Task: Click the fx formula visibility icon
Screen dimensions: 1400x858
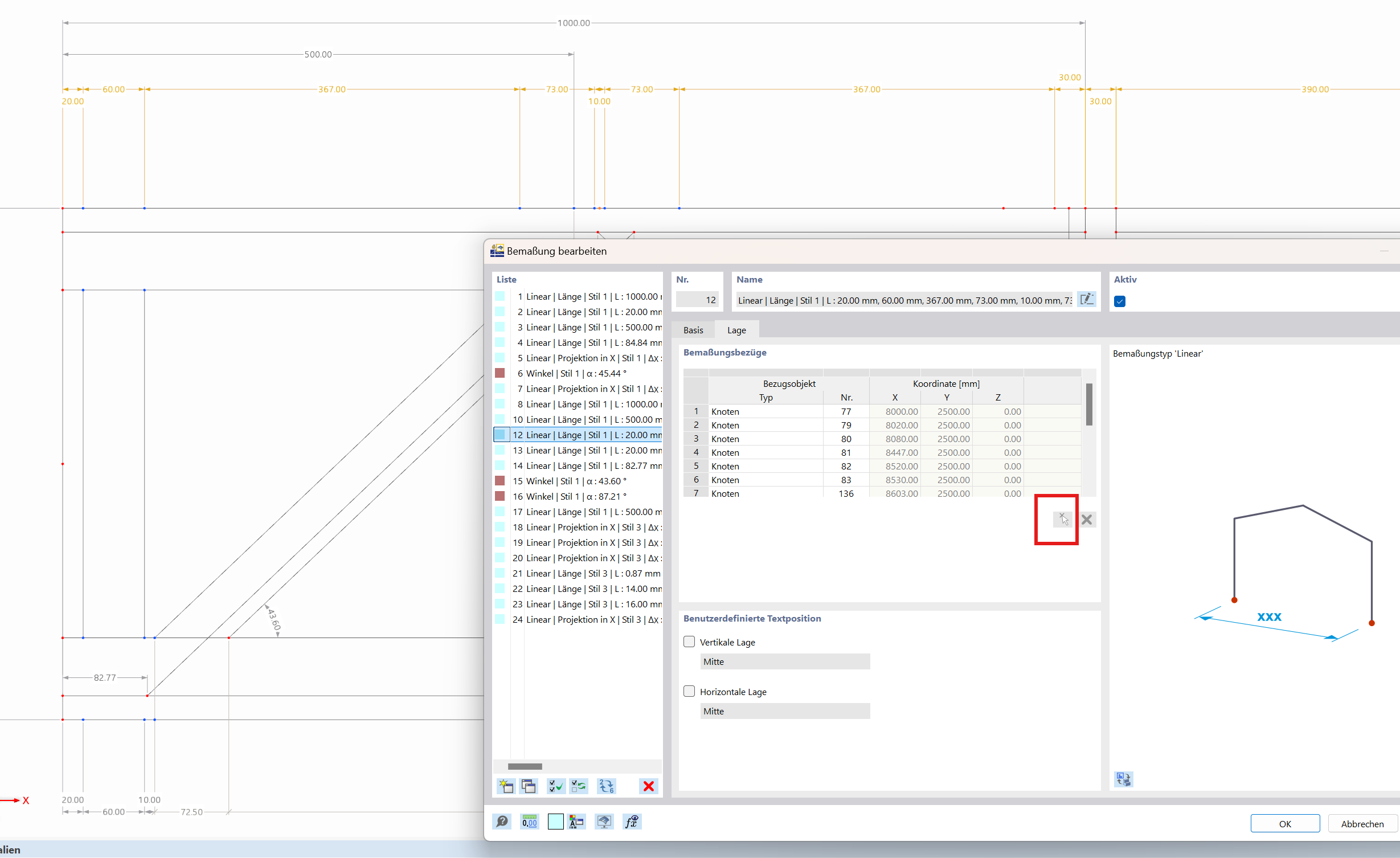Action: 631,822
